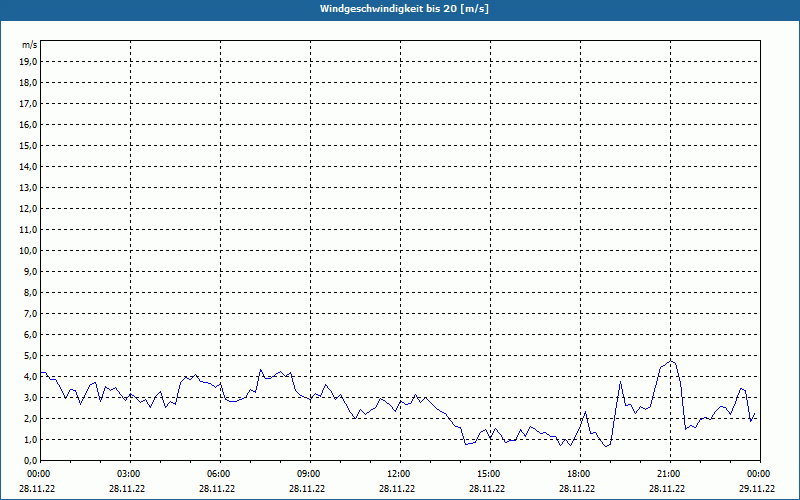Choose the '9,0' y-axis value
Screen dimensions: 800x500
tap(30, 271)
